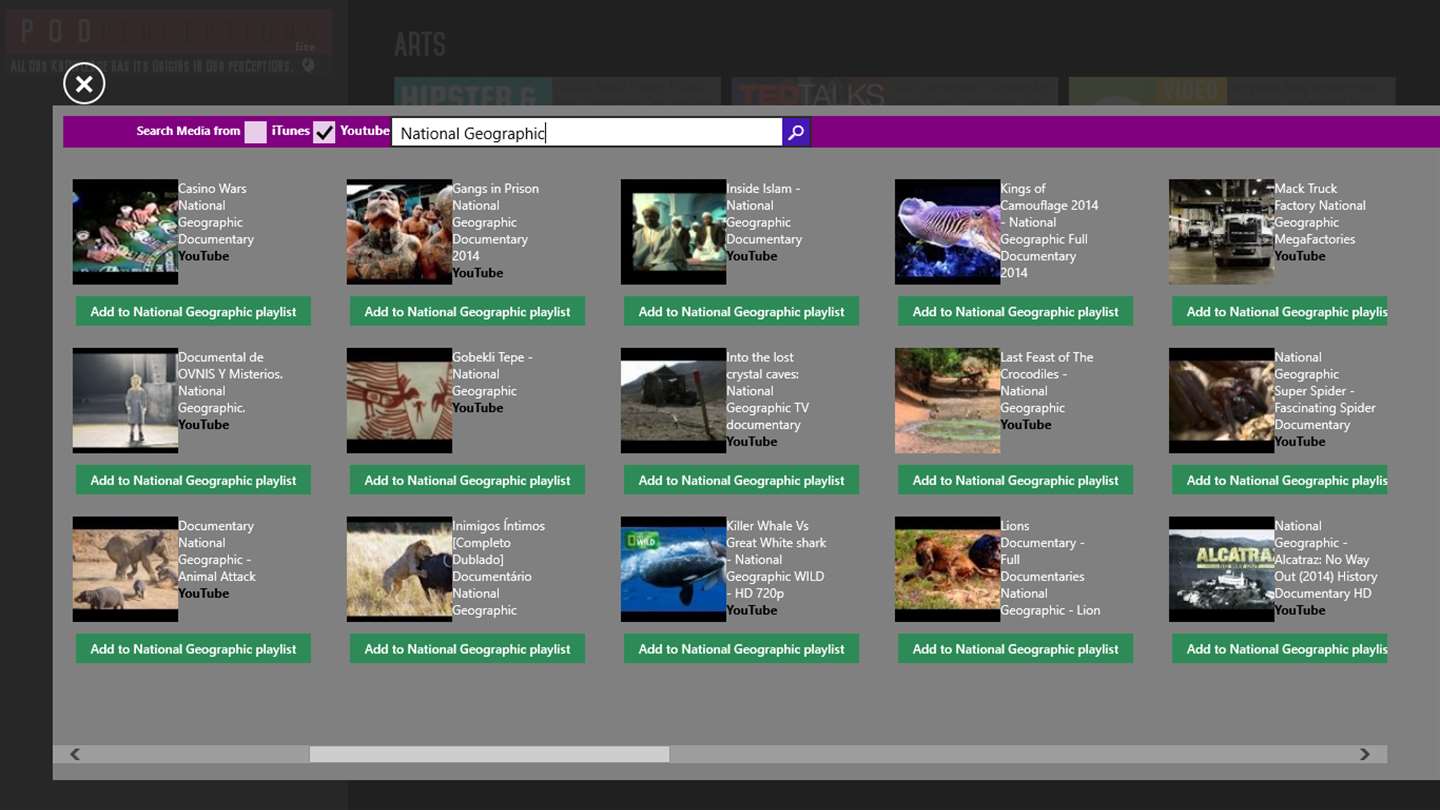
Task: Open Super Spider thumbnail
Action: click(1221, 401)
